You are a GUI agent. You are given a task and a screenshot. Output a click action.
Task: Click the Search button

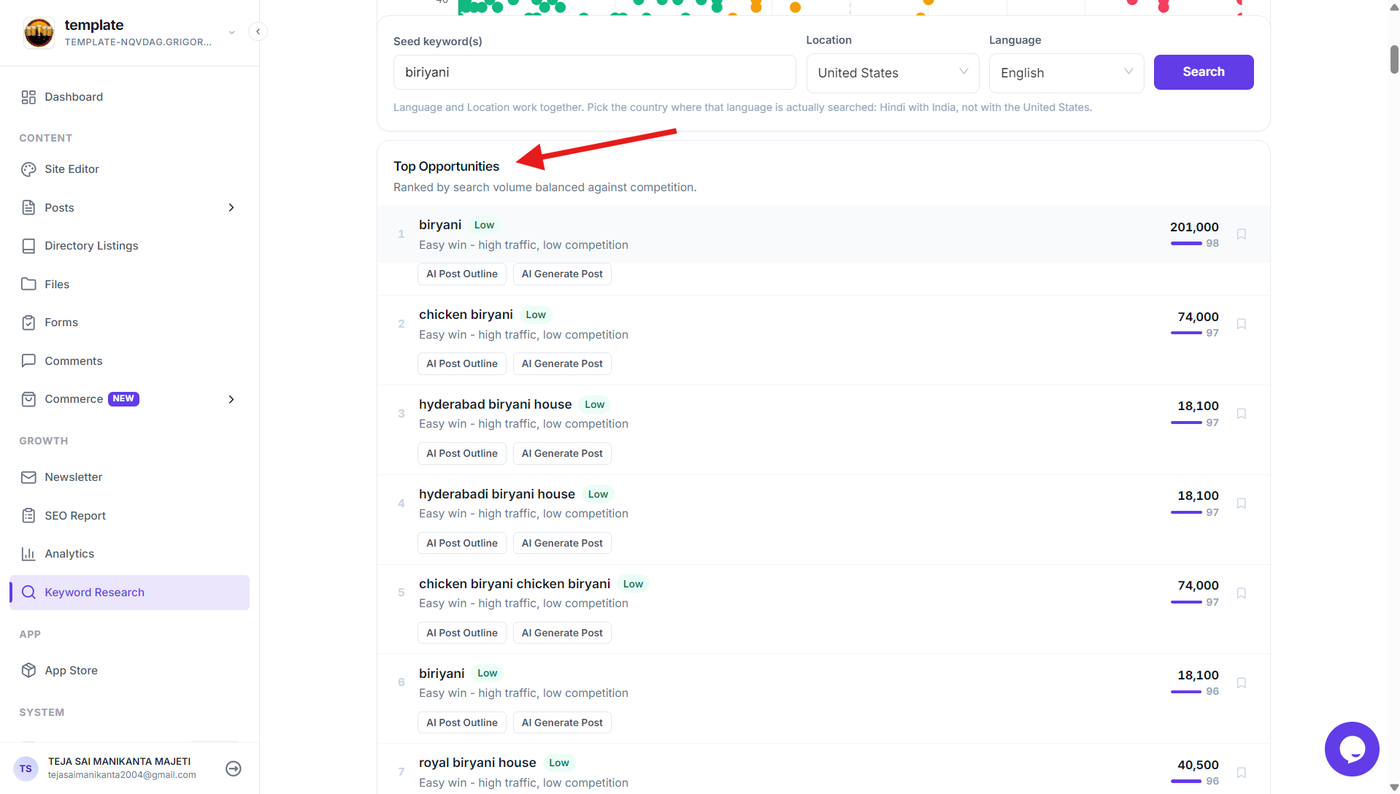coord(1203,72)
